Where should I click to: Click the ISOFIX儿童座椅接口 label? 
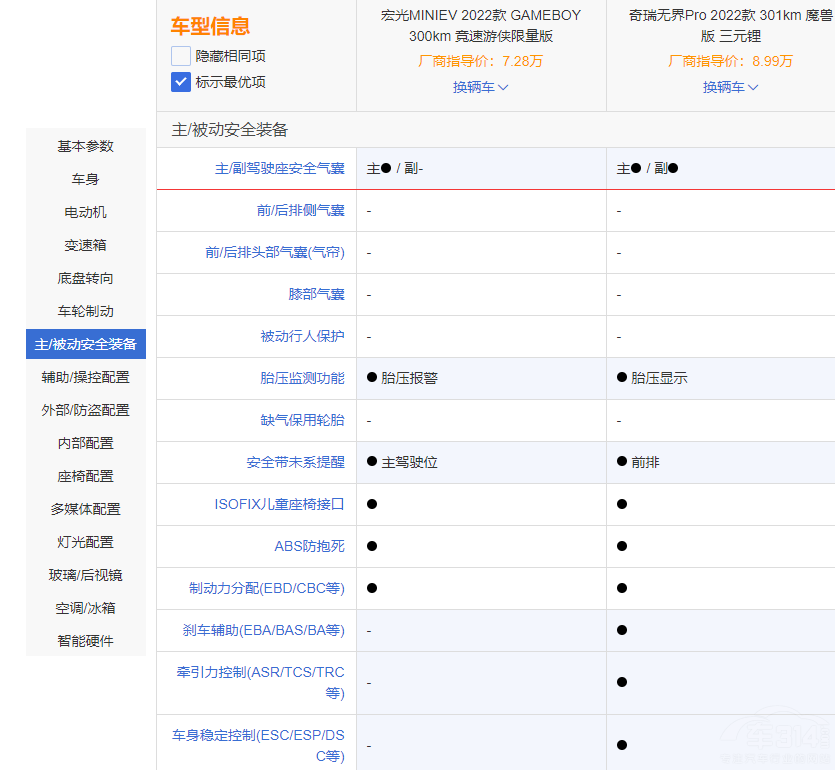point(279,504)
